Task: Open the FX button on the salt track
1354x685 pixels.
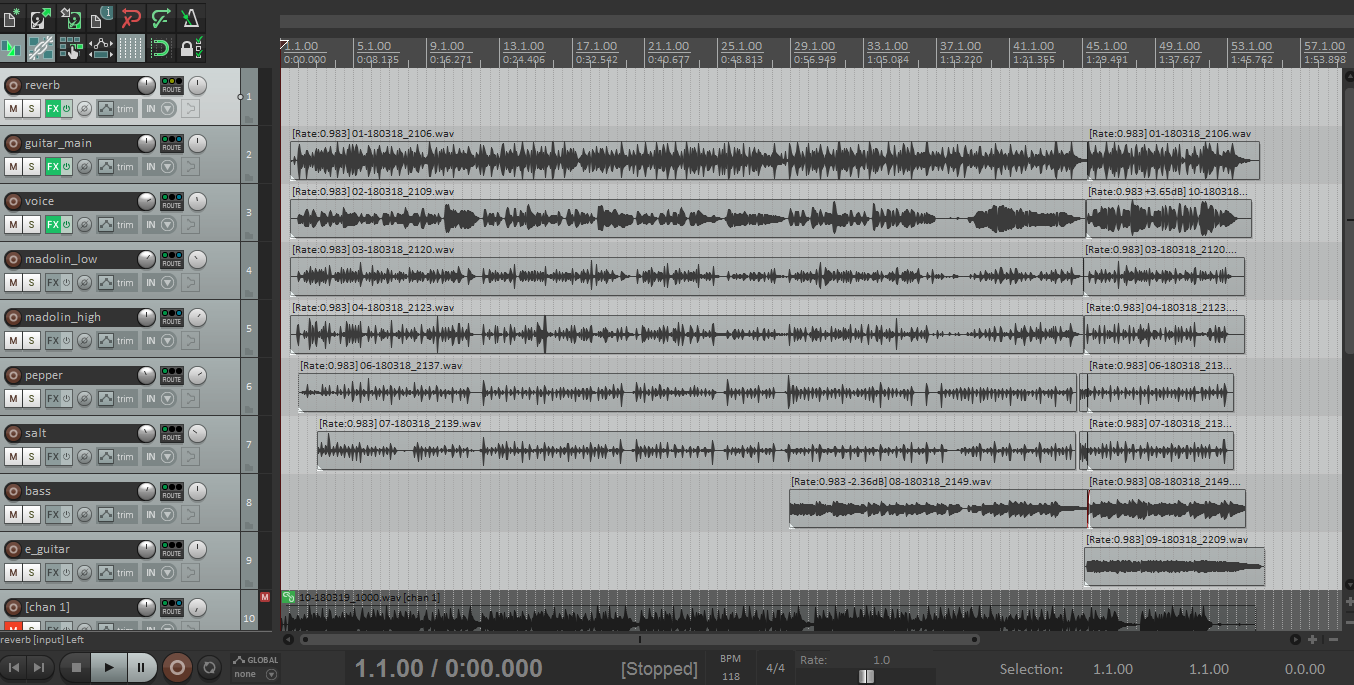Action: tap(53, 457)
